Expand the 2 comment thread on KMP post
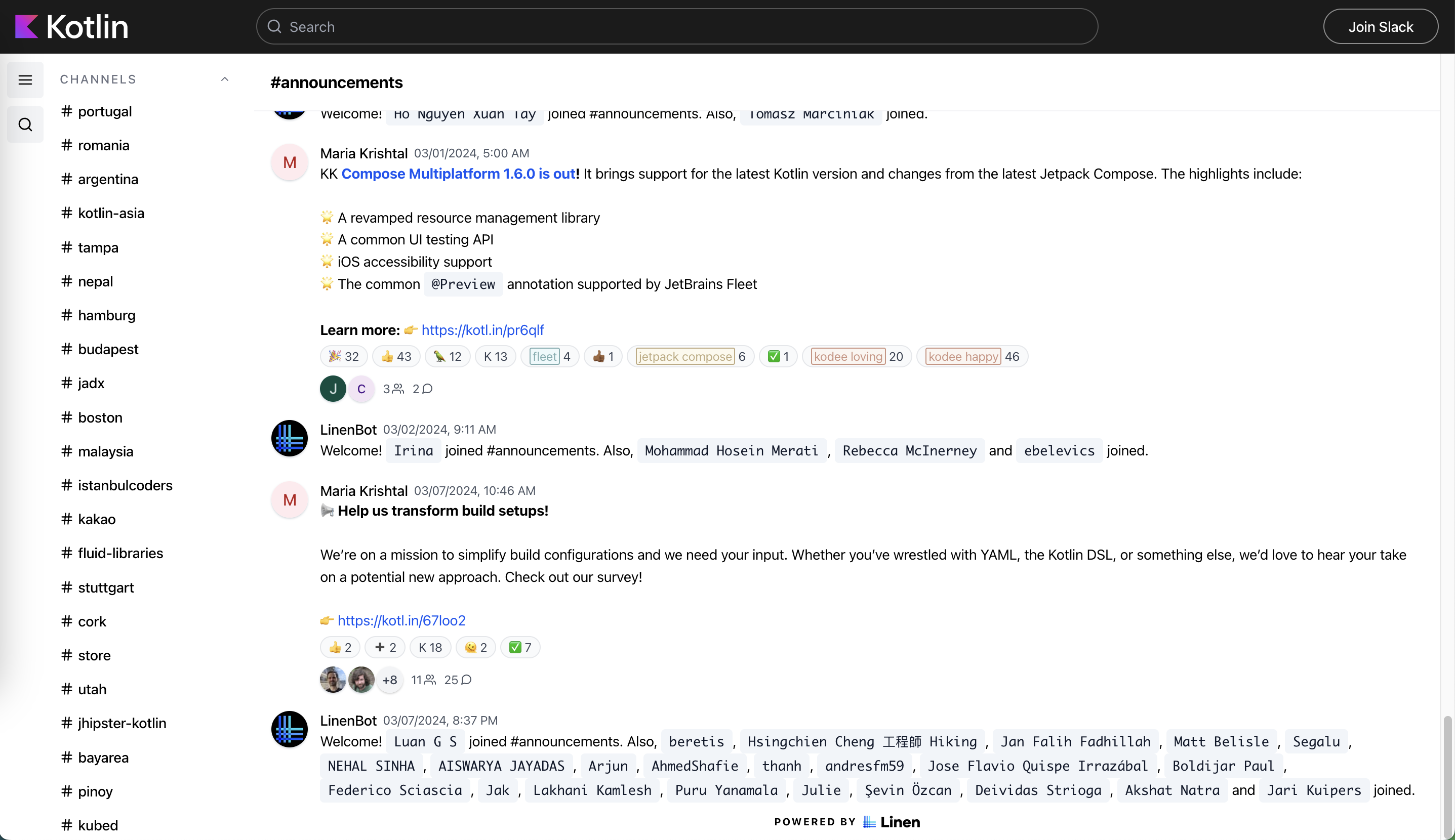The height and width of the screenshot is (840, 1455). click(x=421, y=389)
